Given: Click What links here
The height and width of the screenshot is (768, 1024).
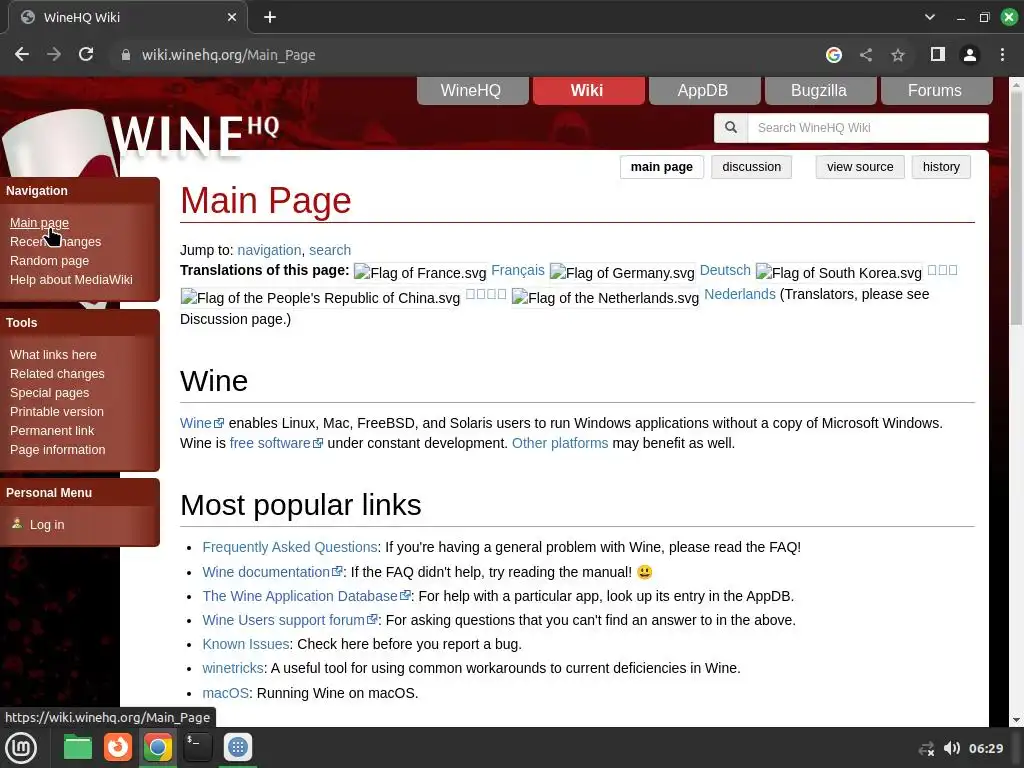Looking at the screenshot, I should 53,355.
